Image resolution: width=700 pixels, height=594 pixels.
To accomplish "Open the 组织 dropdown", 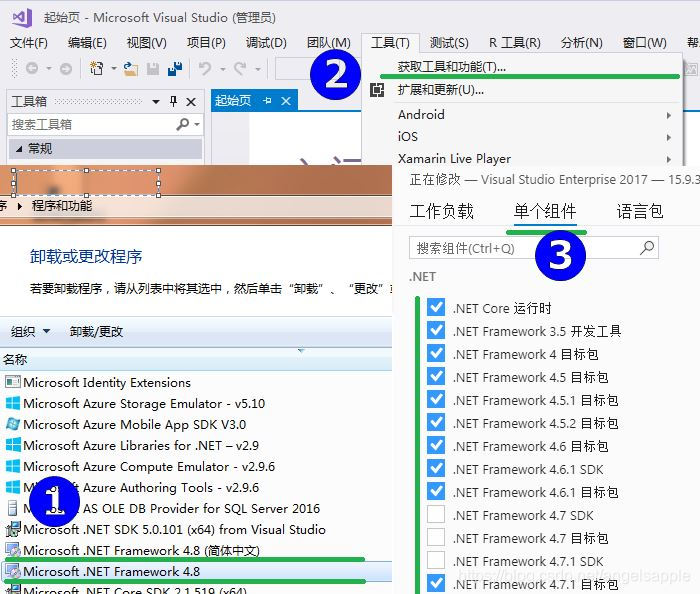I will tap(30, 332).
